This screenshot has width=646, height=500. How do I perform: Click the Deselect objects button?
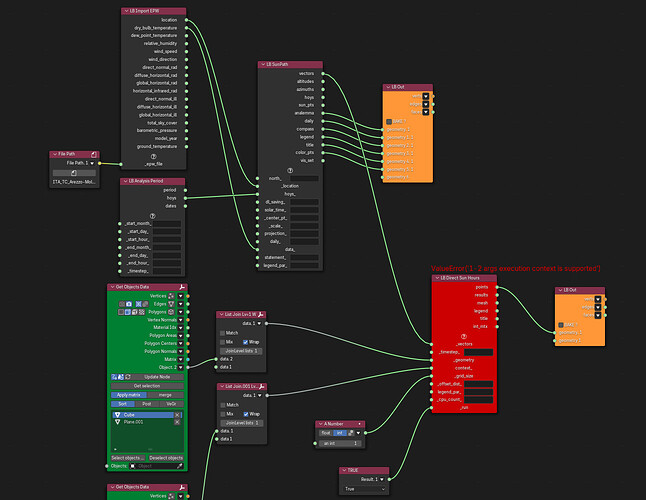[166, 458]
